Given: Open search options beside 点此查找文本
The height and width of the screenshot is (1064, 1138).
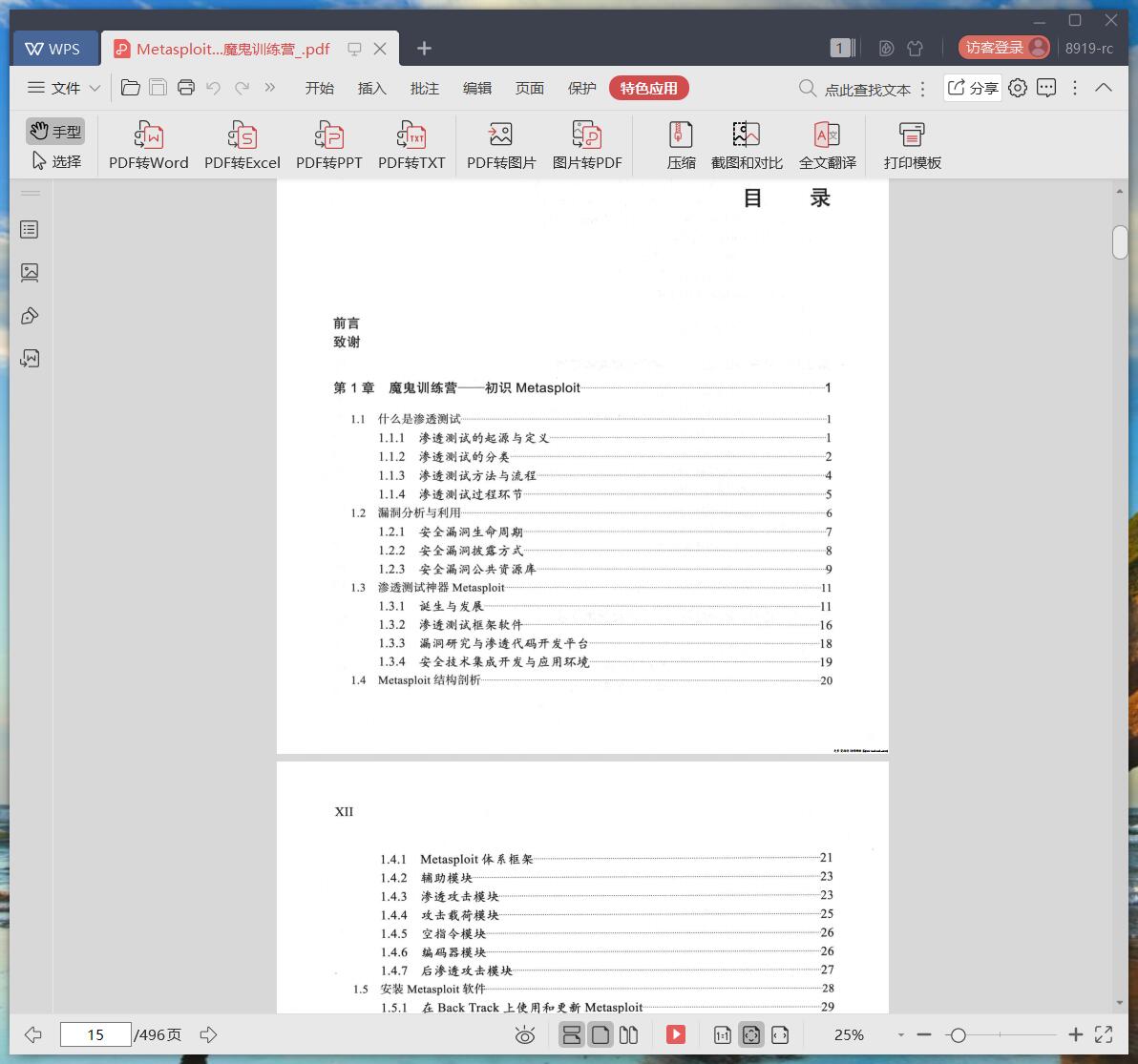Looking at the screenshot, I should [x=922, y=89].
